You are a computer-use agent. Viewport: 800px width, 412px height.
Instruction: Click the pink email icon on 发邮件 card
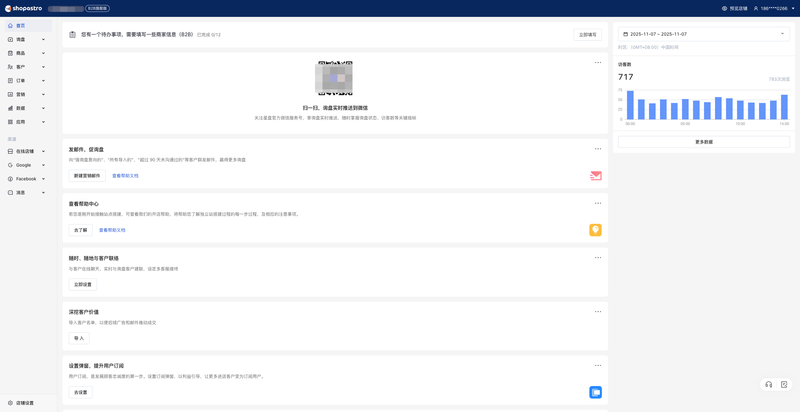(x=595, y=176)
